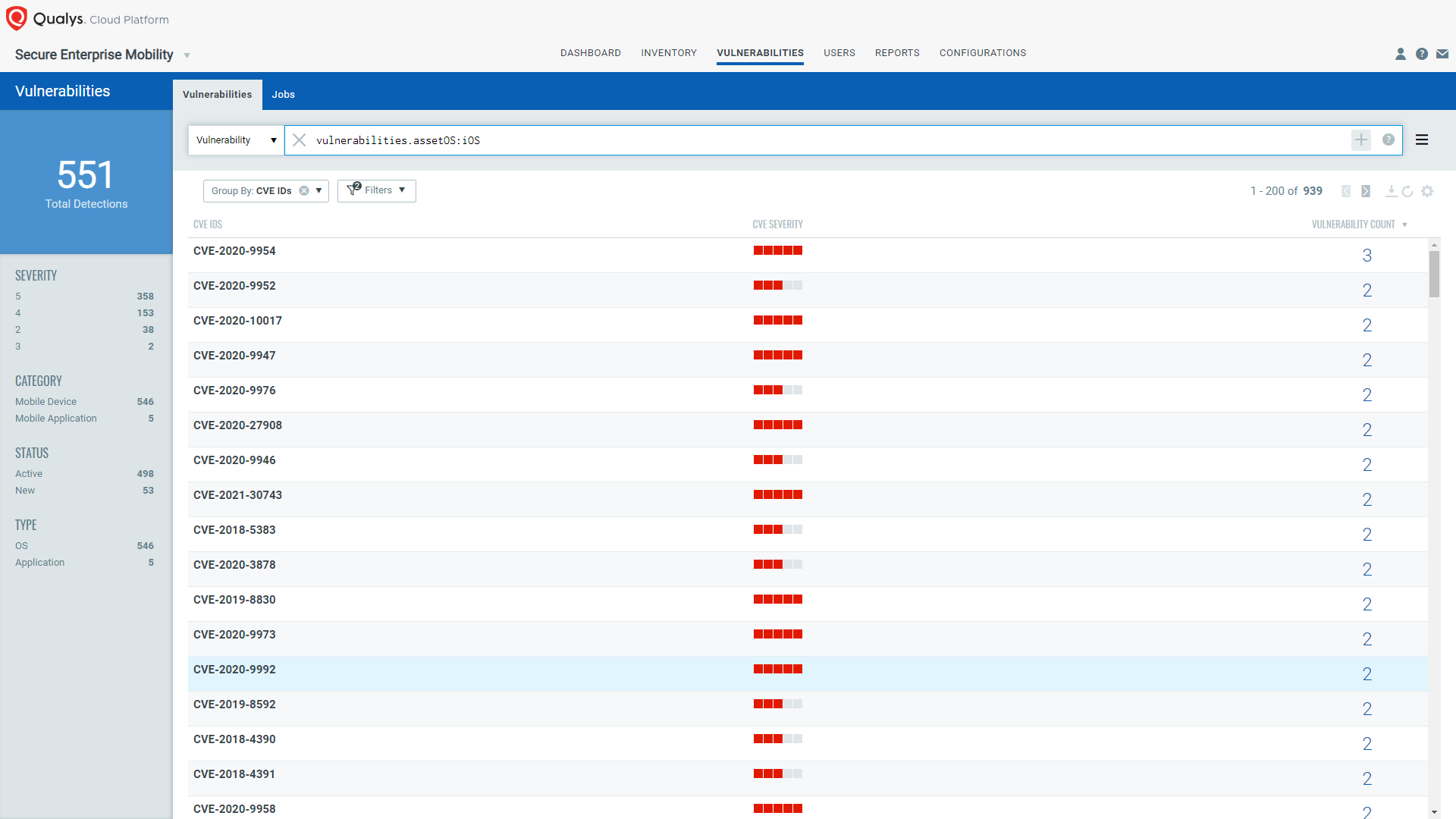Open search help icon in query bar
Screen dimensions: 1456x819
(x=1389, y=140)
